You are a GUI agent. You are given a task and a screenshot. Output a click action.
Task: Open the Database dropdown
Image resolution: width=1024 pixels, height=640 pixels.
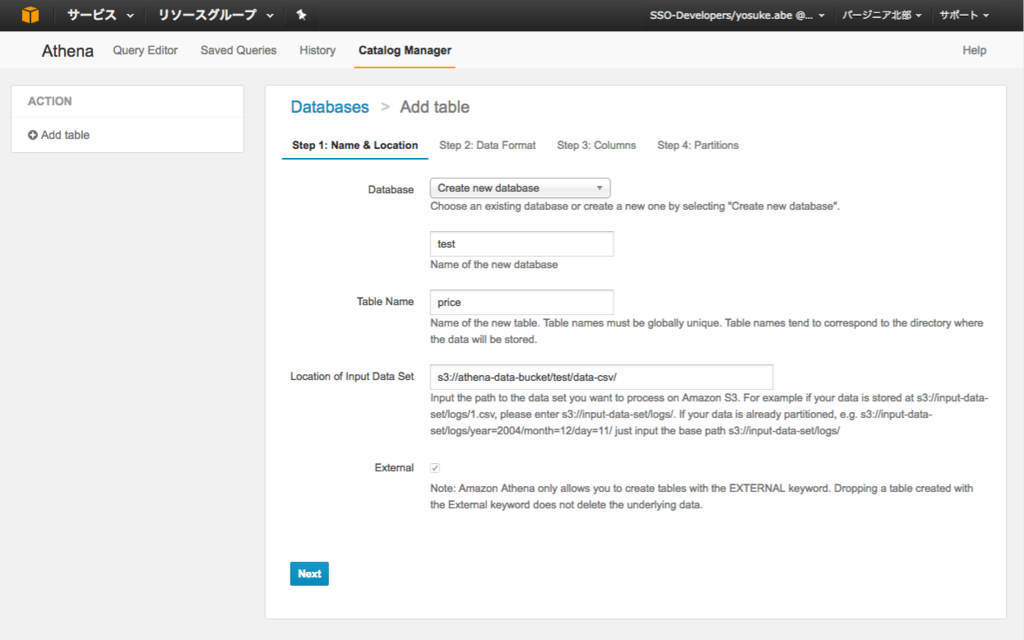click(x=520, y=188)
